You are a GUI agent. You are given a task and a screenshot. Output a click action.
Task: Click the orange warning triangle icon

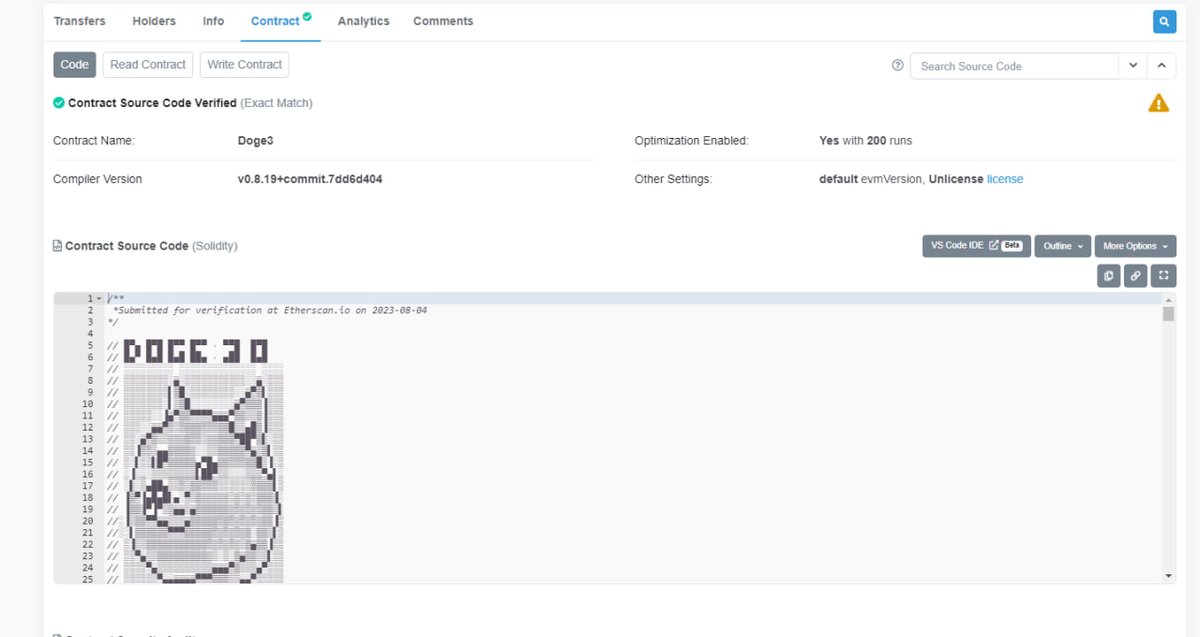1158,103
